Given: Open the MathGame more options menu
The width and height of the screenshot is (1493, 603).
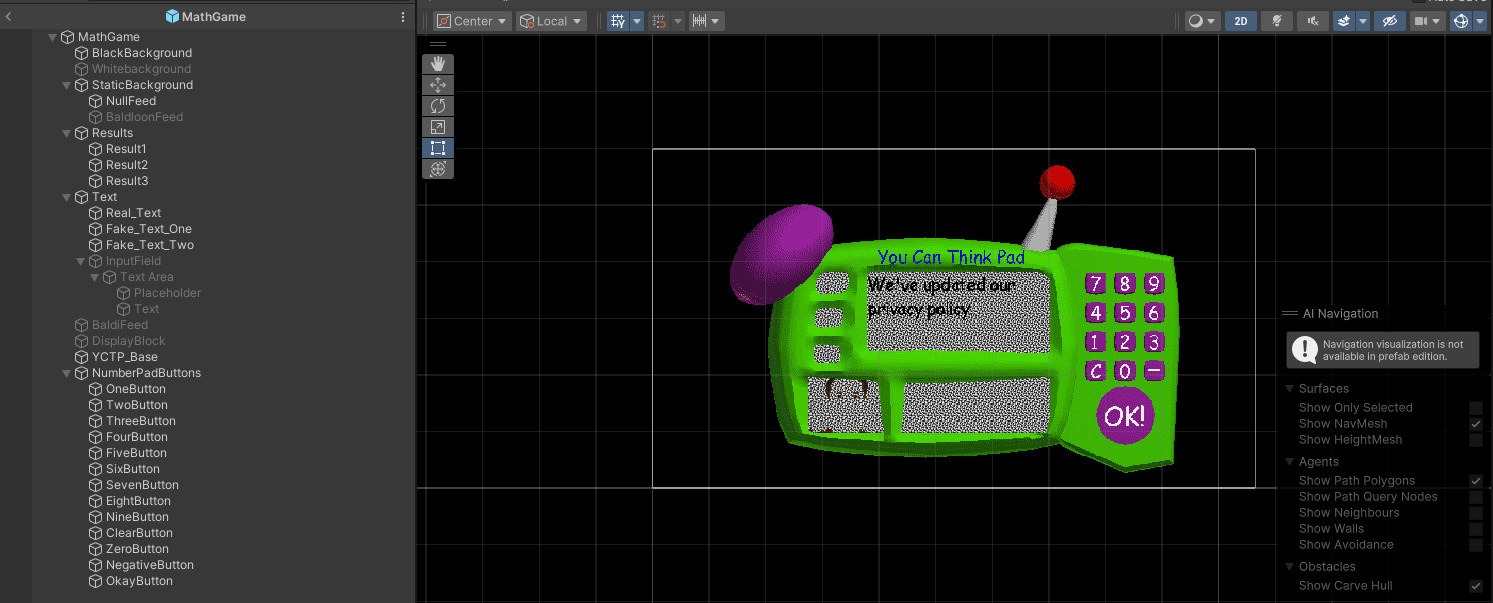Looking at the screenshot, I should point(402,16).
